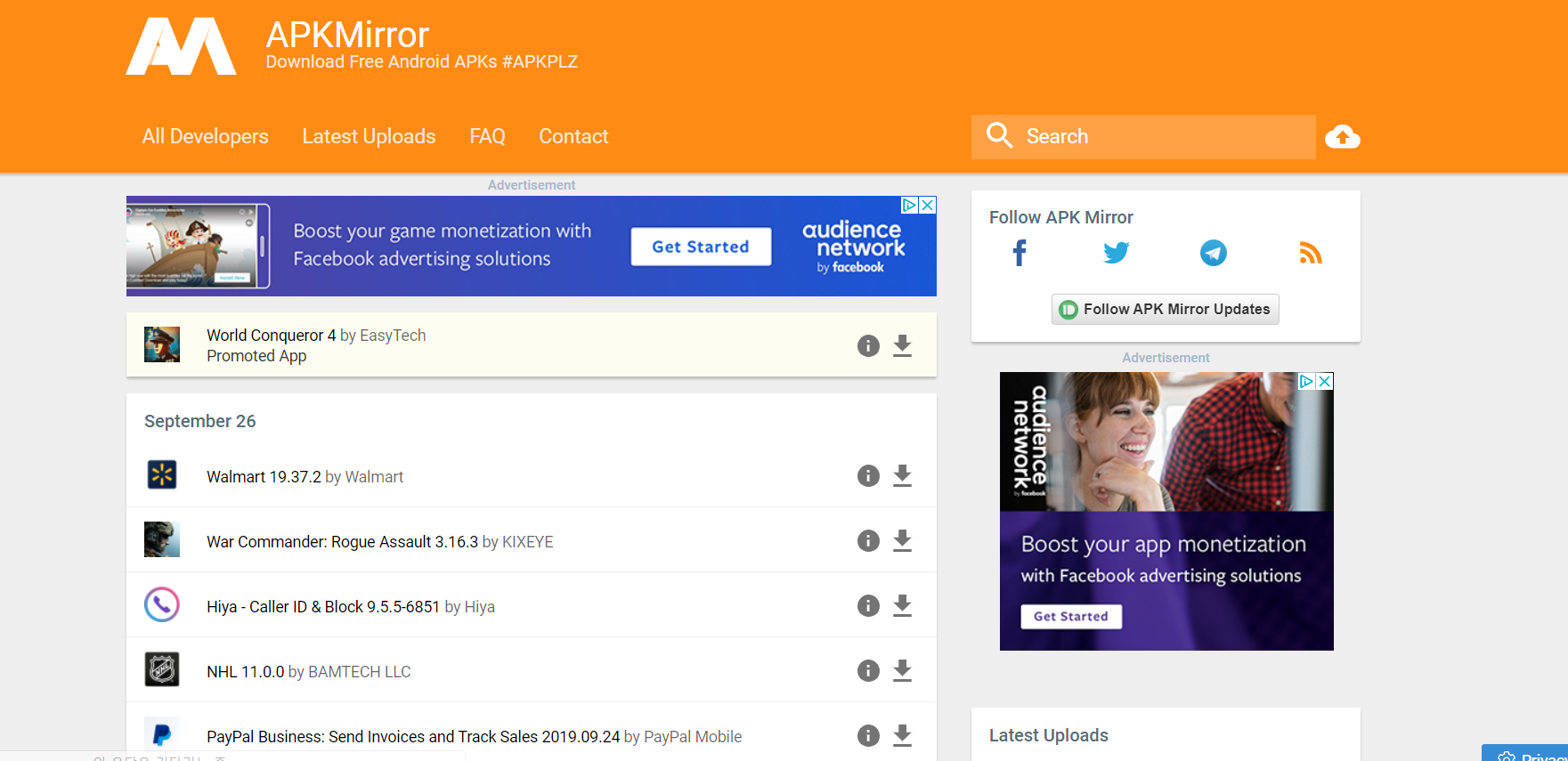Viewport: 1568px width, 761px height.
Task: Download PayPal Business APK
Action: coord(902,735)
